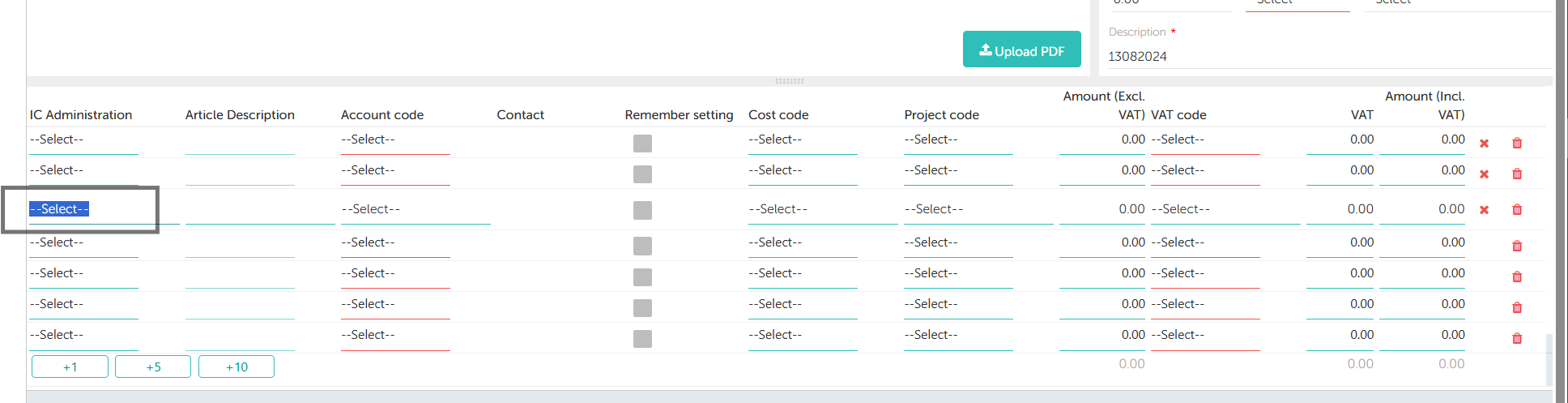Click the trash icon in first row
This screenshot has width=1568, height=403.
(1517, 144)
